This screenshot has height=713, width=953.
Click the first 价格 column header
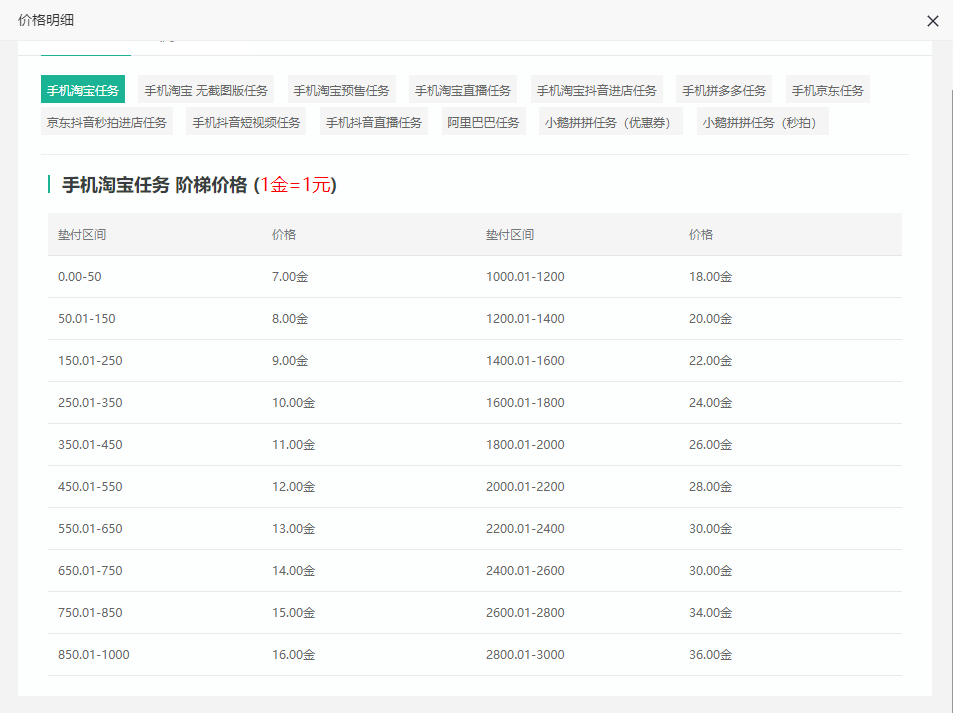click(284, 235)
